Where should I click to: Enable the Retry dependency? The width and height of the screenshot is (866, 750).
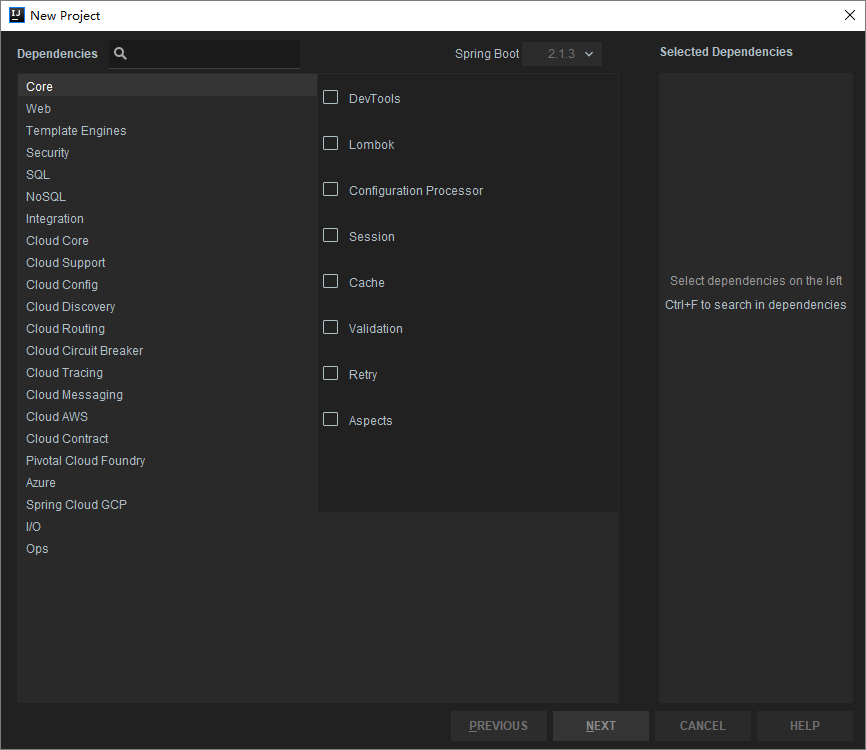click(330, 373)
